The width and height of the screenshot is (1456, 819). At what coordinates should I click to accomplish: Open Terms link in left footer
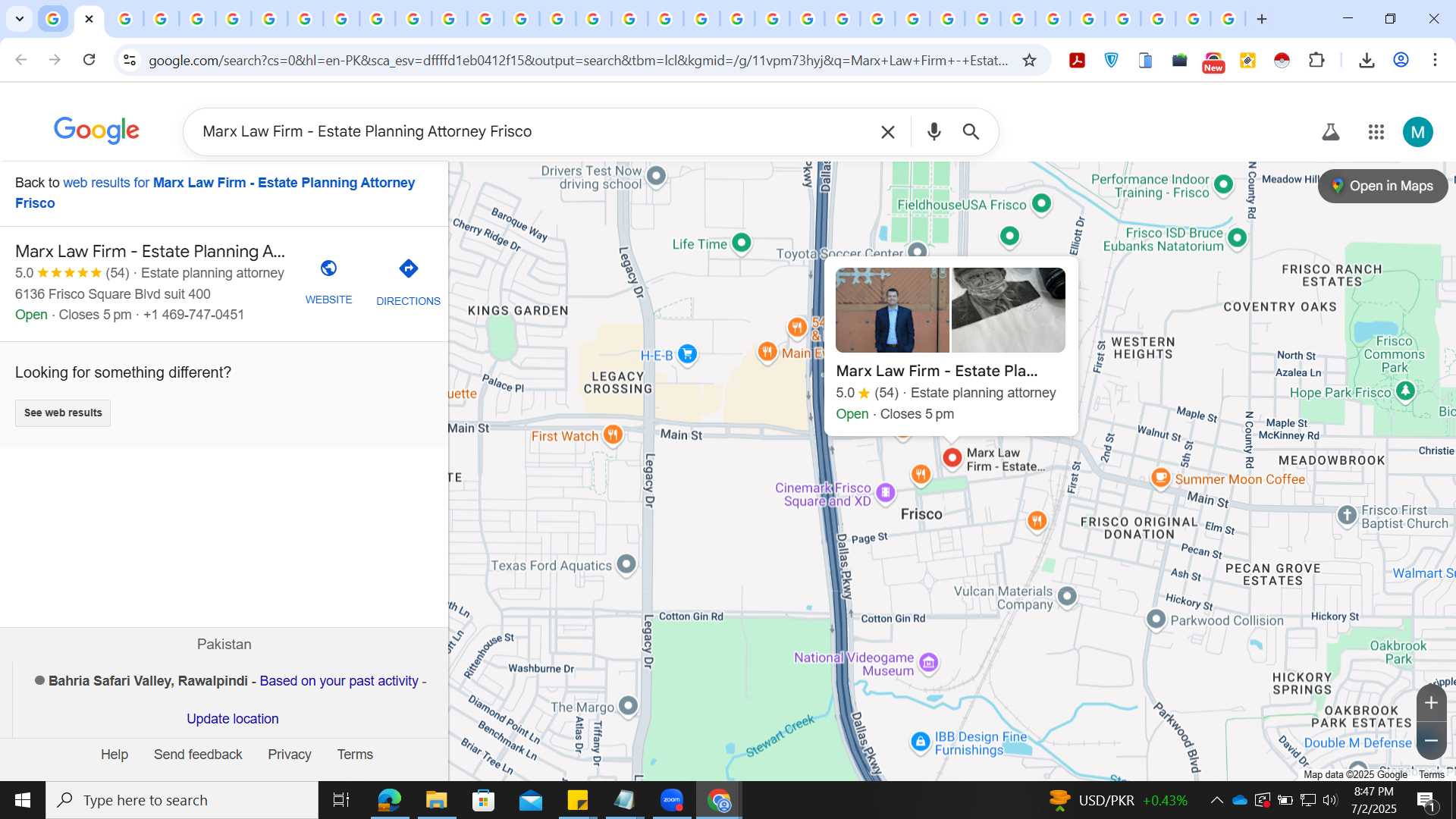[x=355, y=755]
